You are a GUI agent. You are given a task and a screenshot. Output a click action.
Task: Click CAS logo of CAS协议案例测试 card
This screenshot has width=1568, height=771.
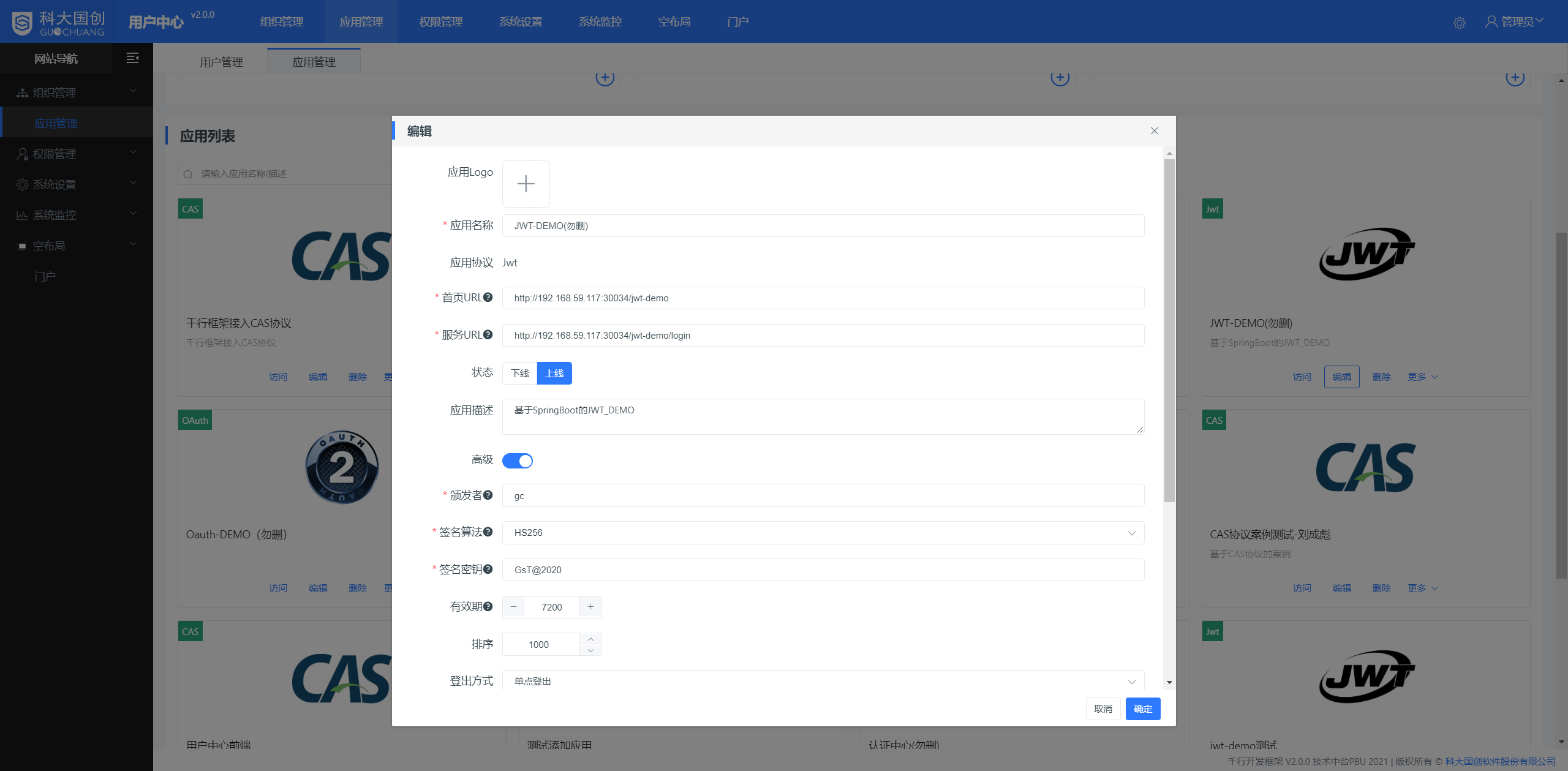1366,468
